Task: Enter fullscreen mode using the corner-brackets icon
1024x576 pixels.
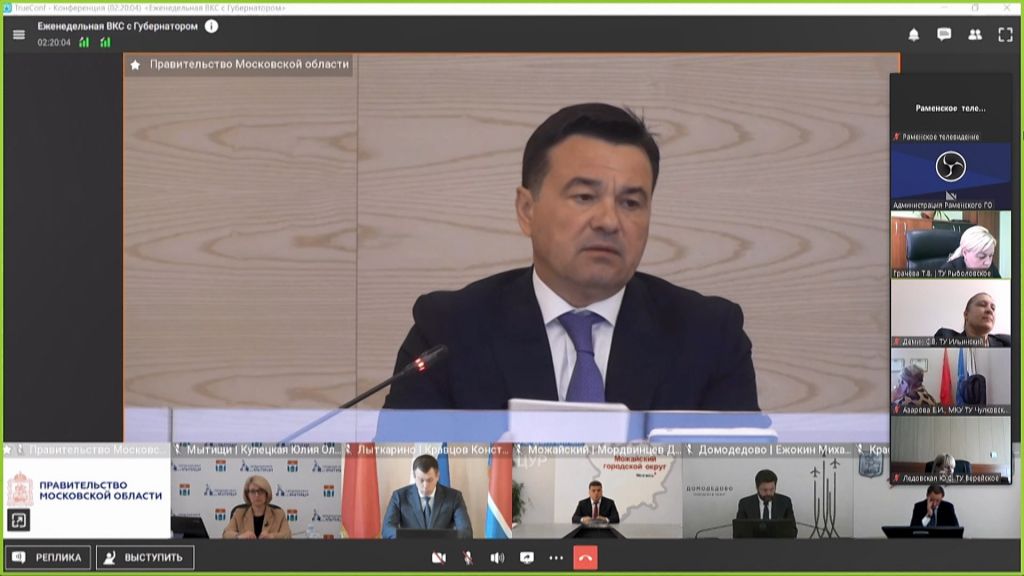Action: [1005, 35]
